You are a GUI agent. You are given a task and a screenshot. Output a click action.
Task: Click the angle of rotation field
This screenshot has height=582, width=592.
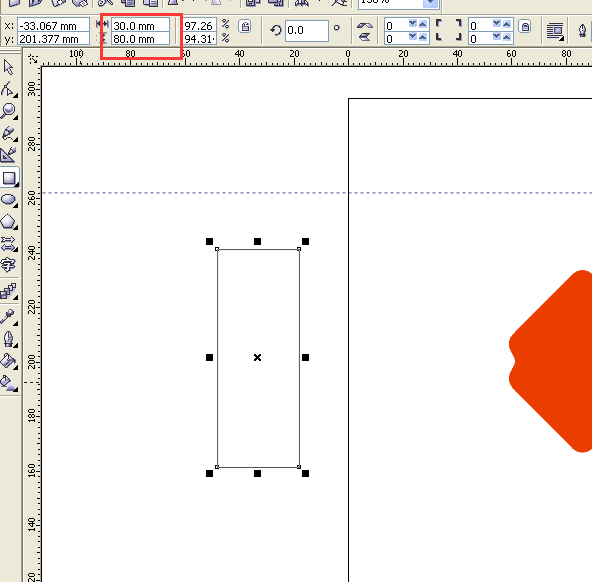pyautogui.click(x=307, y=30)
